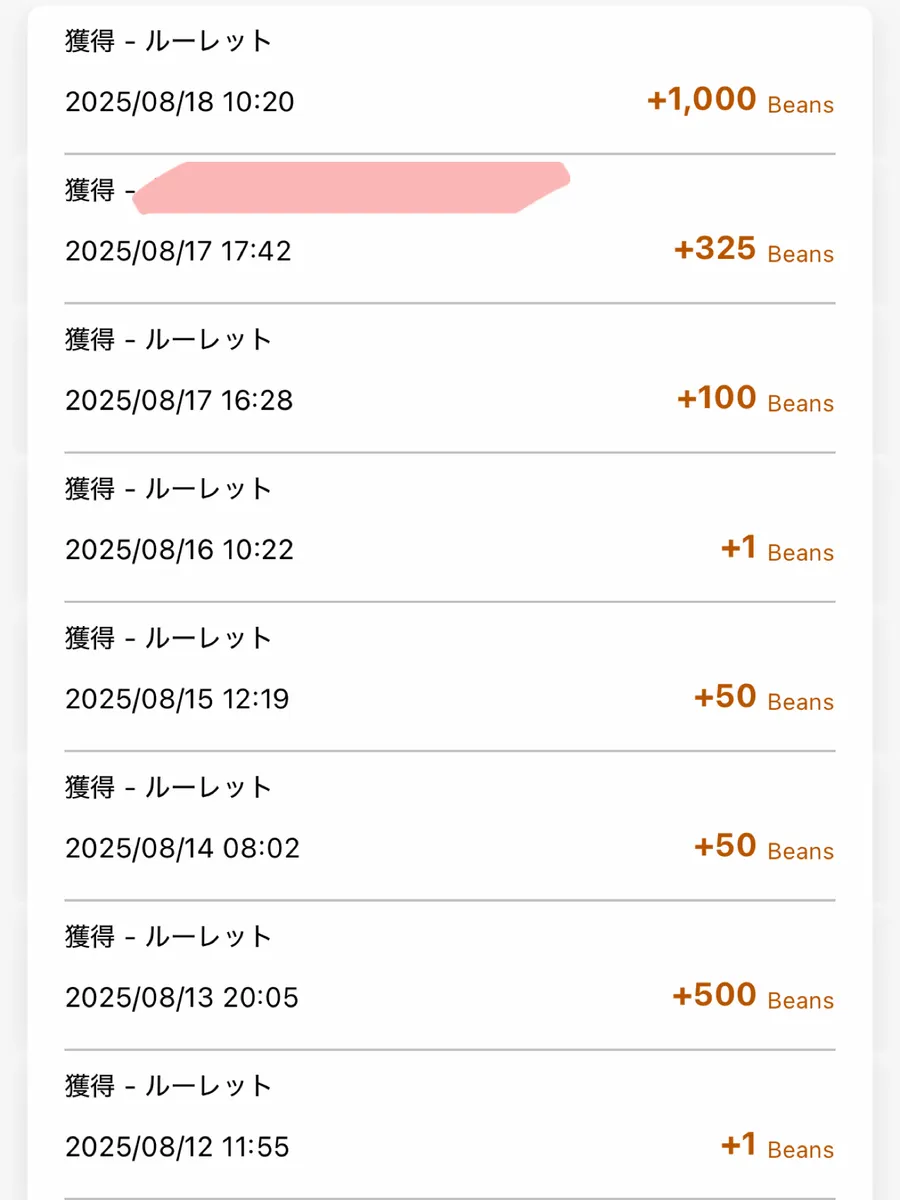Viewport: 900px width, 1200px height.
Task: Open the 2025/08/16 10:22 entry date
Action: (179, 550)
